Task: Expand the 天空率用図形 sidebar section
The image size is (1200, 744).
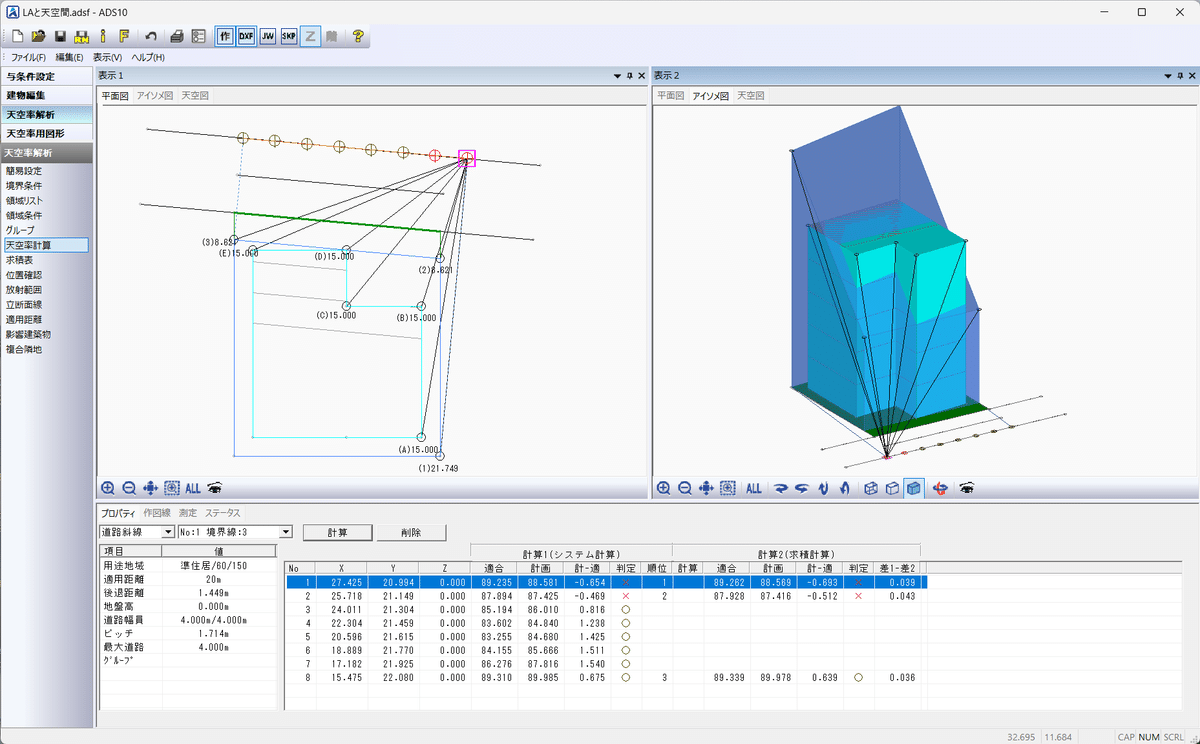Action: [46, 133]
